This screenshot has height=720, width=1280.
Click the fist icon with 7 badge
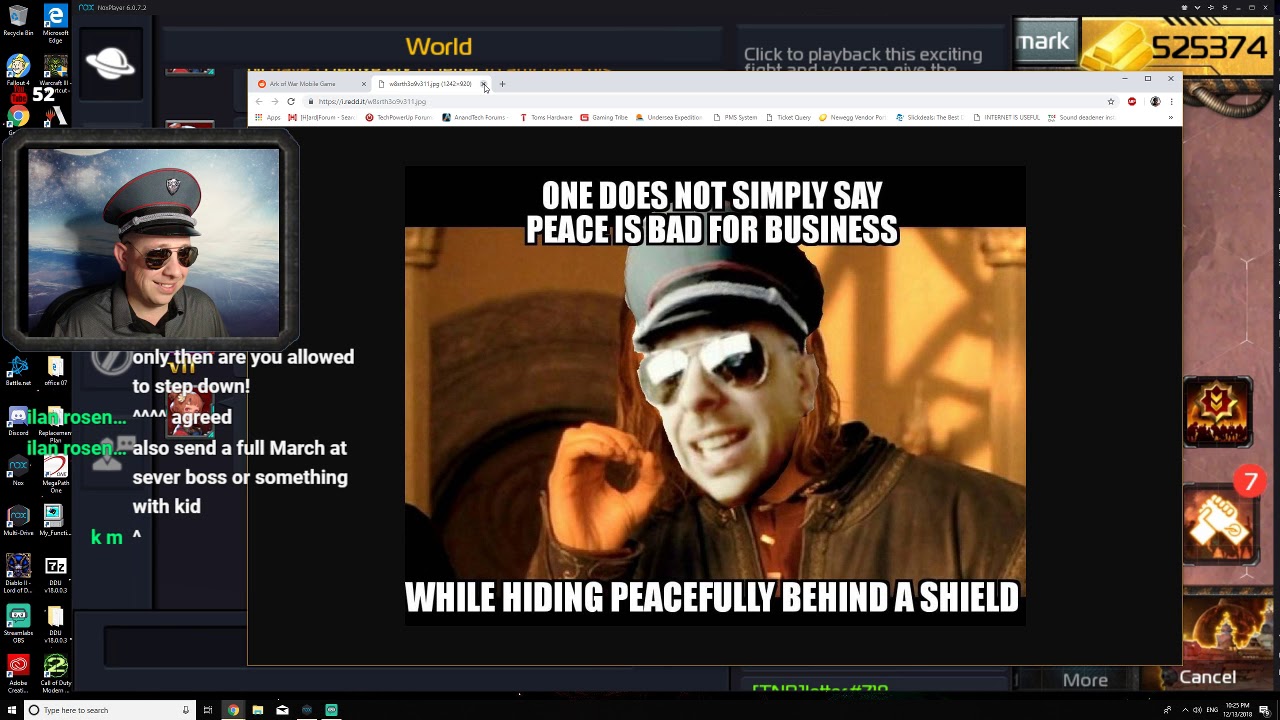[1218, 525]
